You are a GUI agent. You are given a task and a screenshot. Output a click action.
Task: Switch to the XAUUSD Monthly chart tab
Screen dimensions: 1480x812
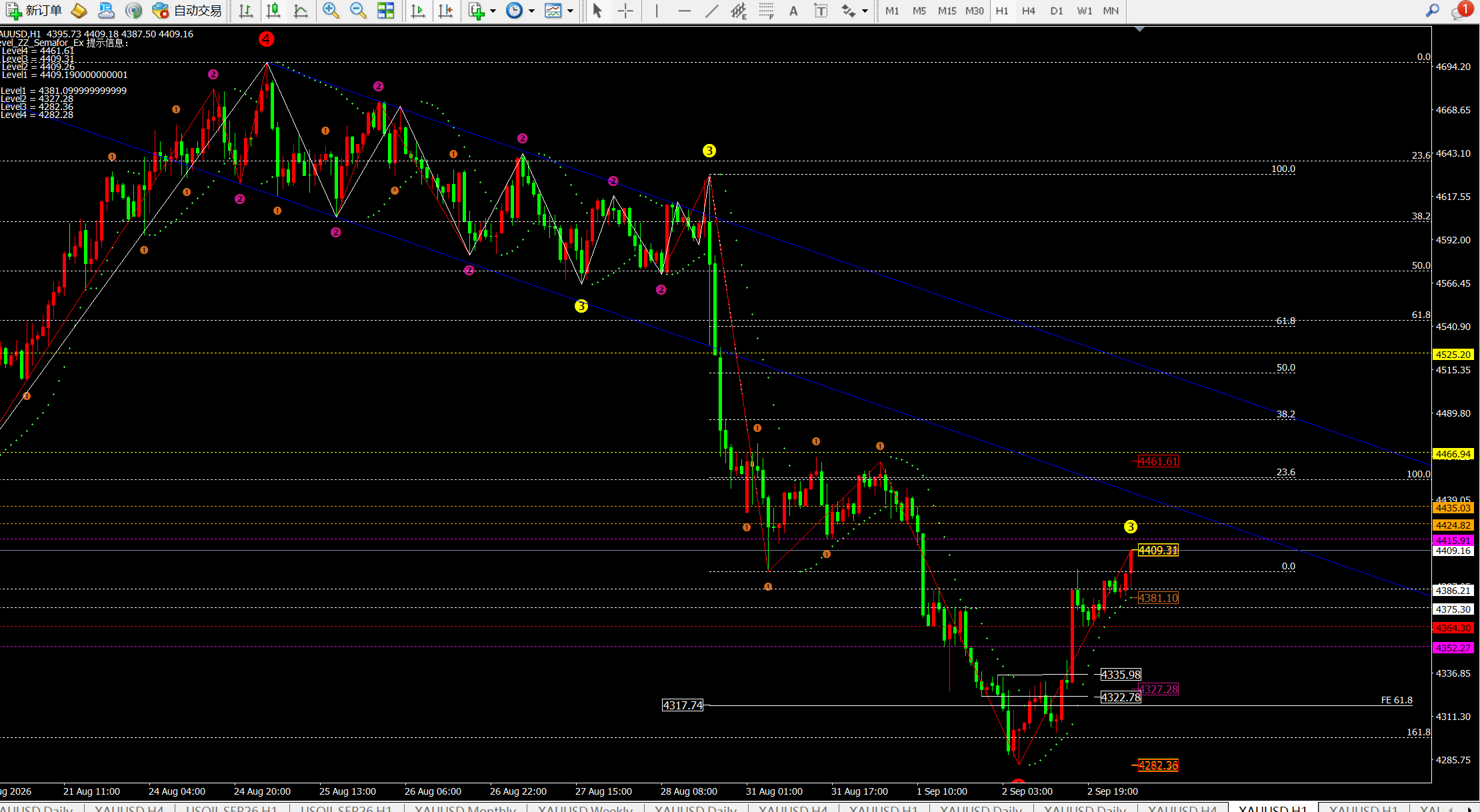465,808
